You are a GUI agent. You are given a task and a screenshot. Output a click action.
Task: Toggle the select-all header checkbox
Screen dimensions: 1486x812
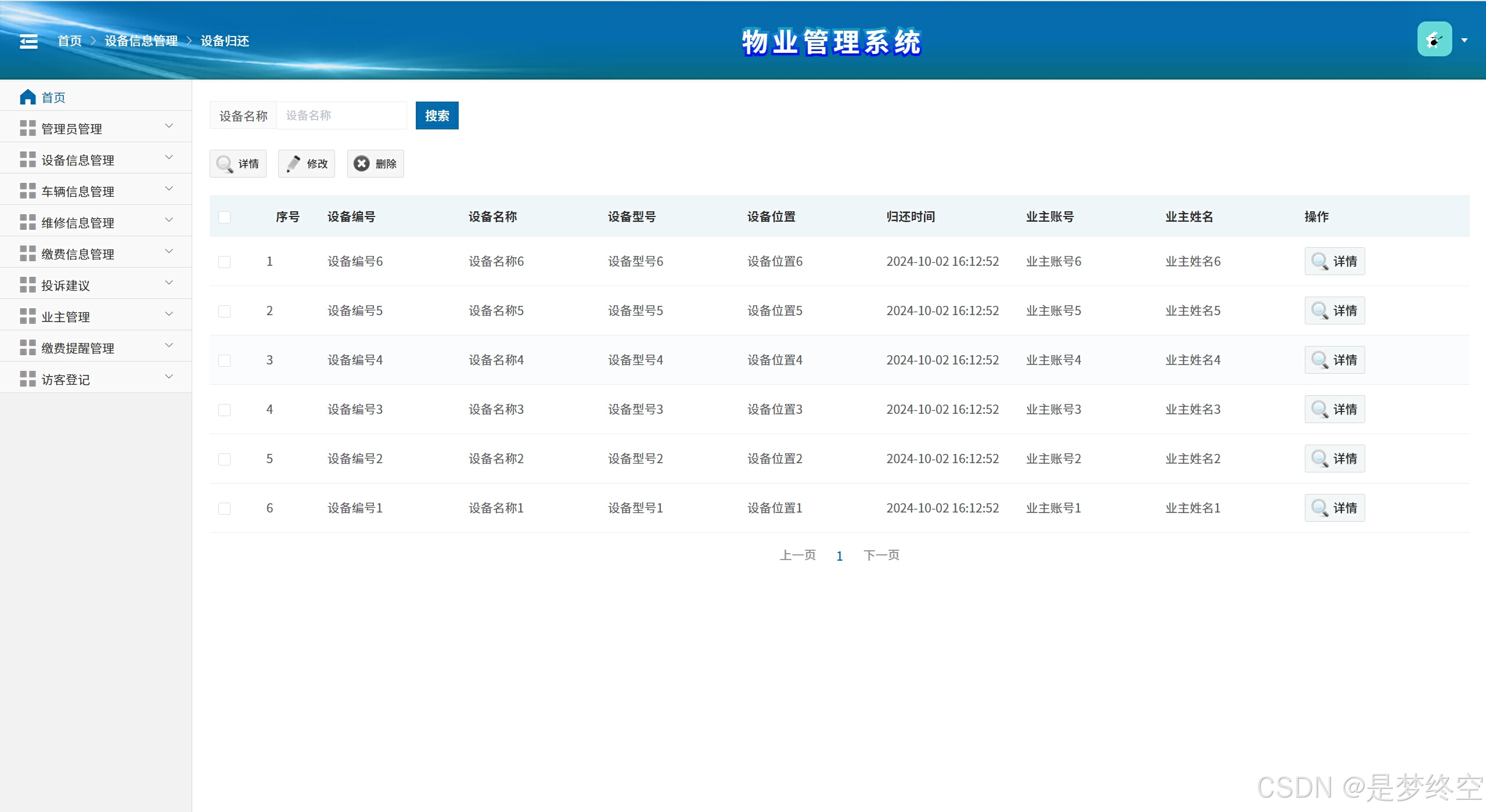coord(225,217)
